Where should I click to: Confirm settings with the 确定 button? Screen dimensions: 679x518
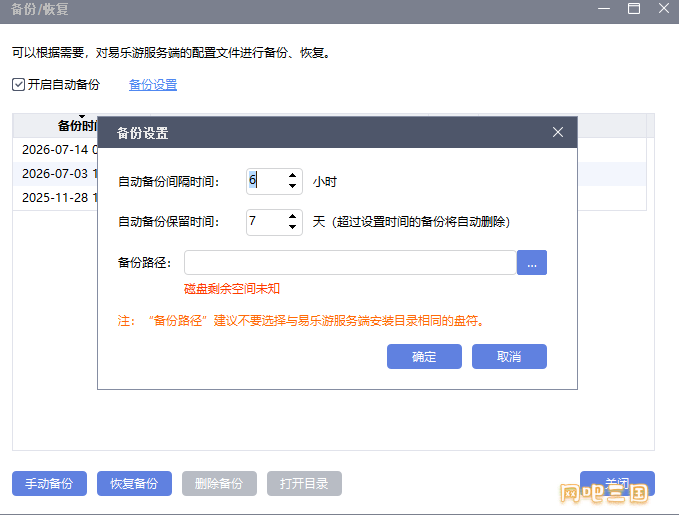tap(424, 356)
